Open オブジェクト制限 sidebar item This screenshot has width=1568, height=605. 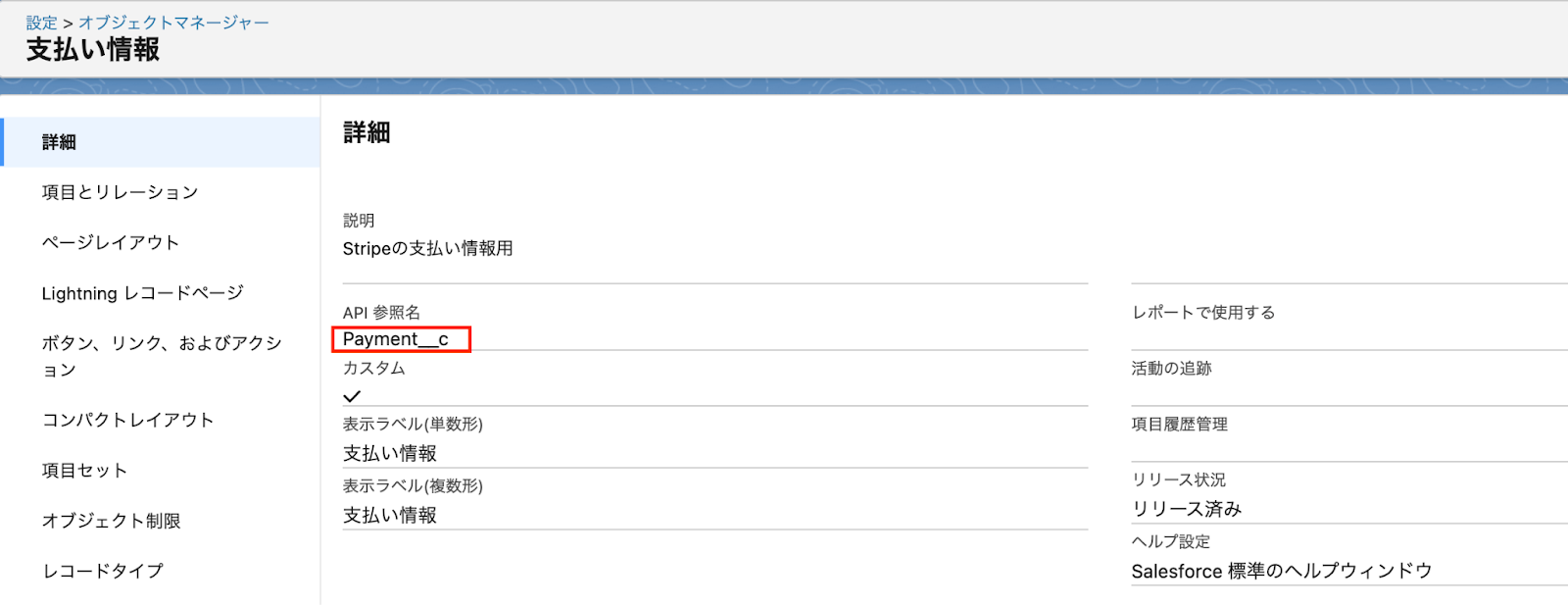tap(111, 521)
